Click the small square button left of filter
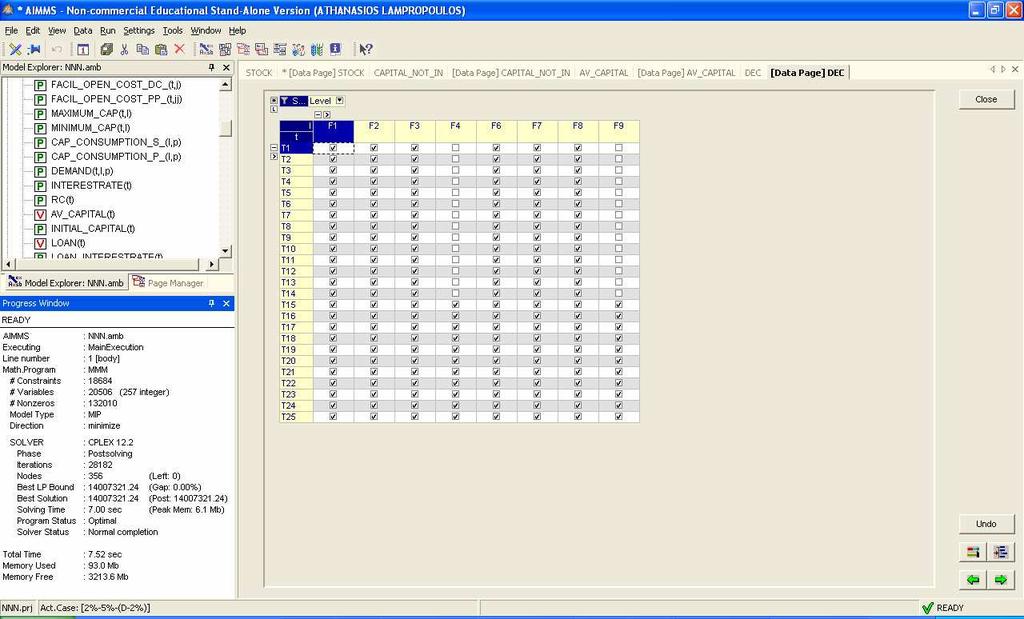 click(274, 101)
